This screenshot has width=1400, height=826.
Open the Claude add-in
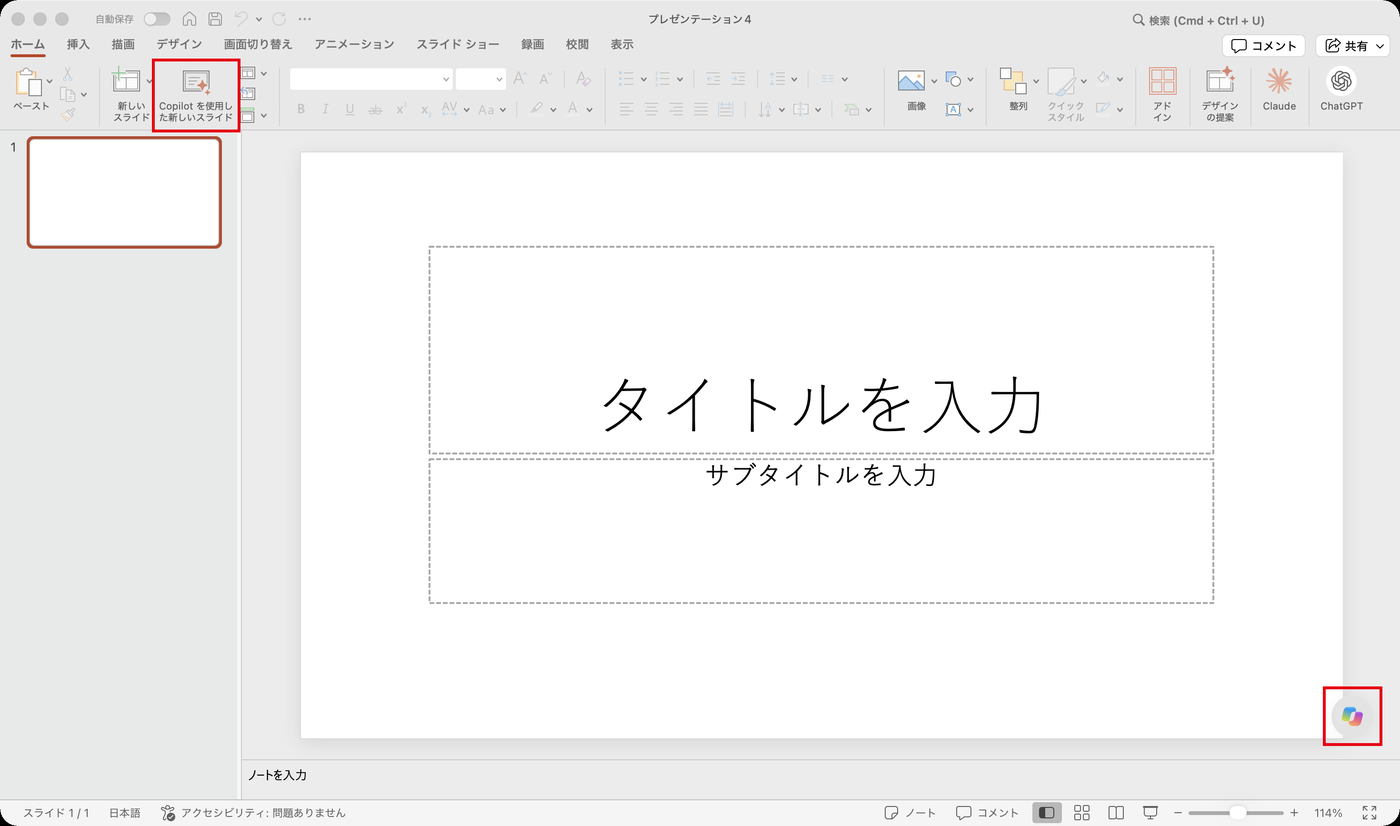coord(1279,90)
